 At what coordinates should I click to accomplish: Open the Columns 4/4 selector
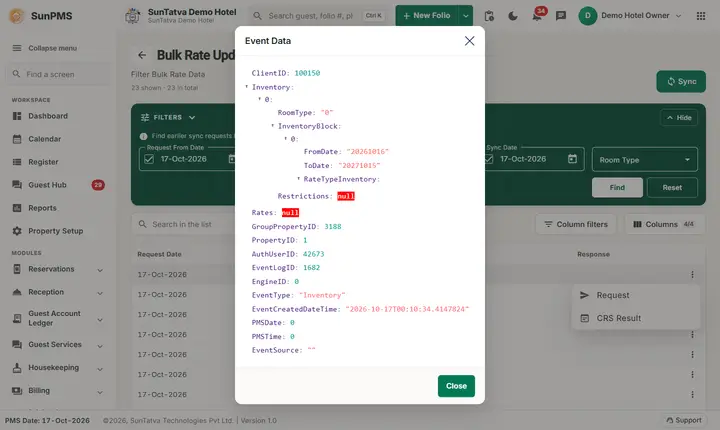(664, 224)
